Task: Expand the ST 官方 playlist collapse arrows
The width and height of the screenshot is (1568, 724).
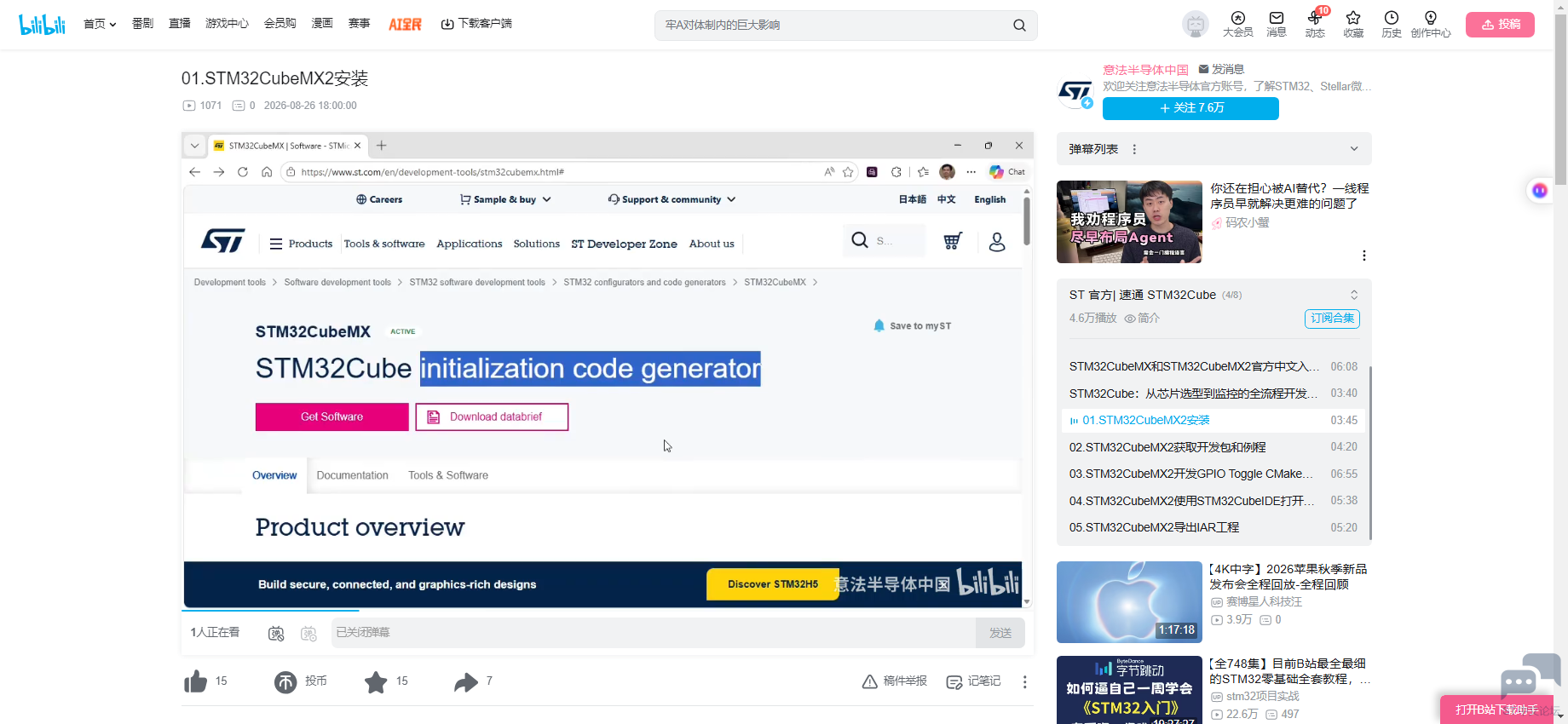Action: (1354, 295)
